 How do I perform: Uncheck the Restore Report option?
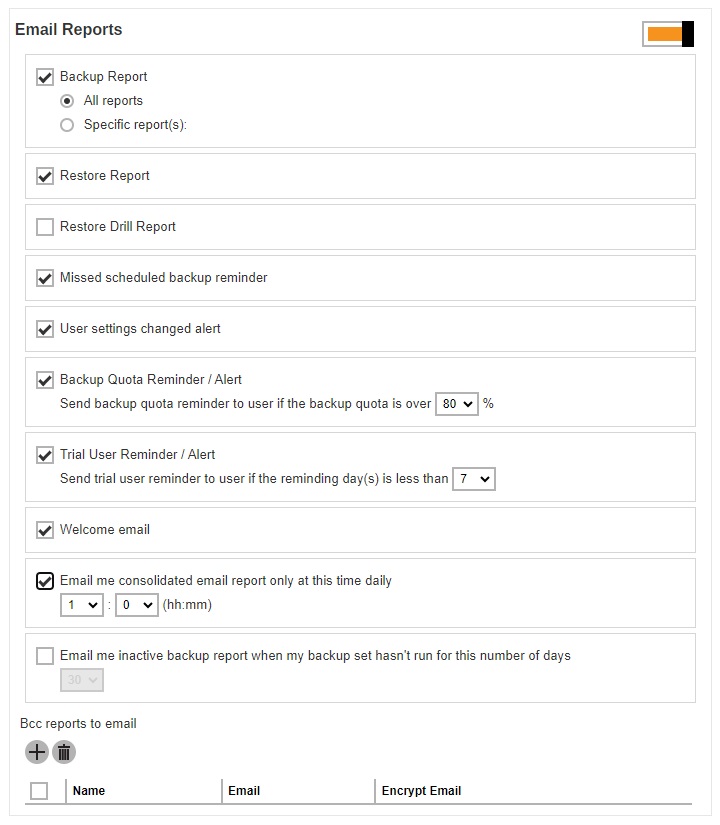44,176
